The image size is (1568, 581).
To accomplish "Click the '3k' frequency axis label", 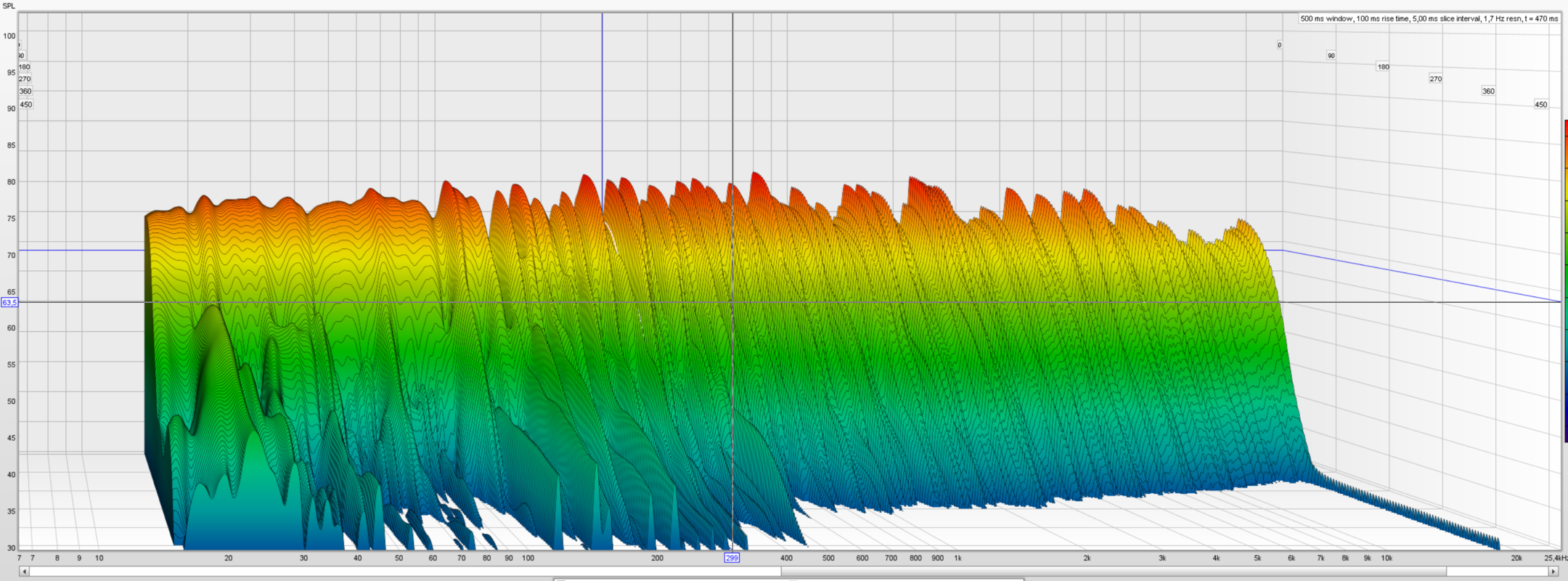I will (x=1162, y=558).
